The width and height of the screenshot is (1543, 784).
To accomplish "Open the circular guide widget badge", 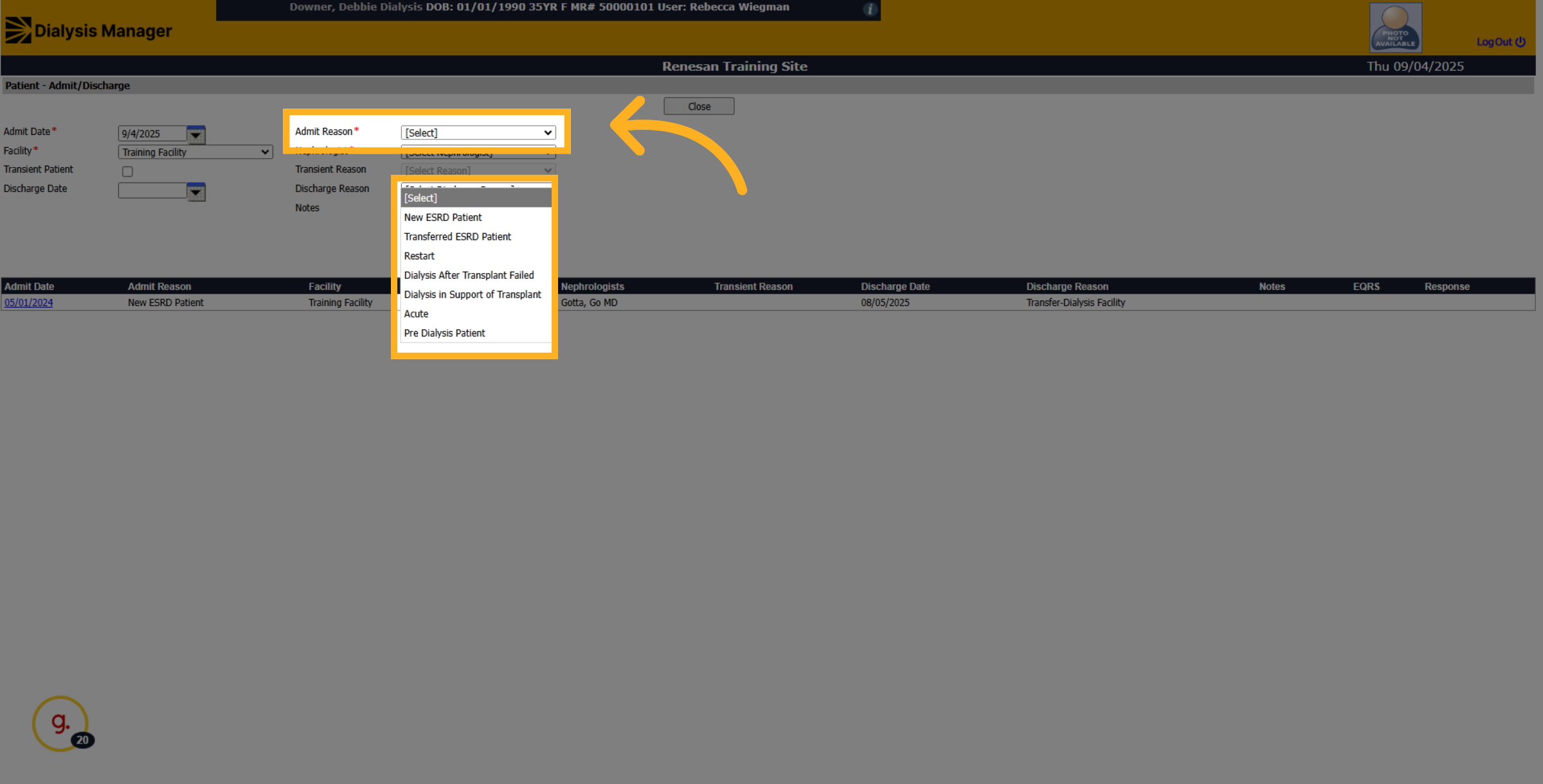I will click(61, 724).
